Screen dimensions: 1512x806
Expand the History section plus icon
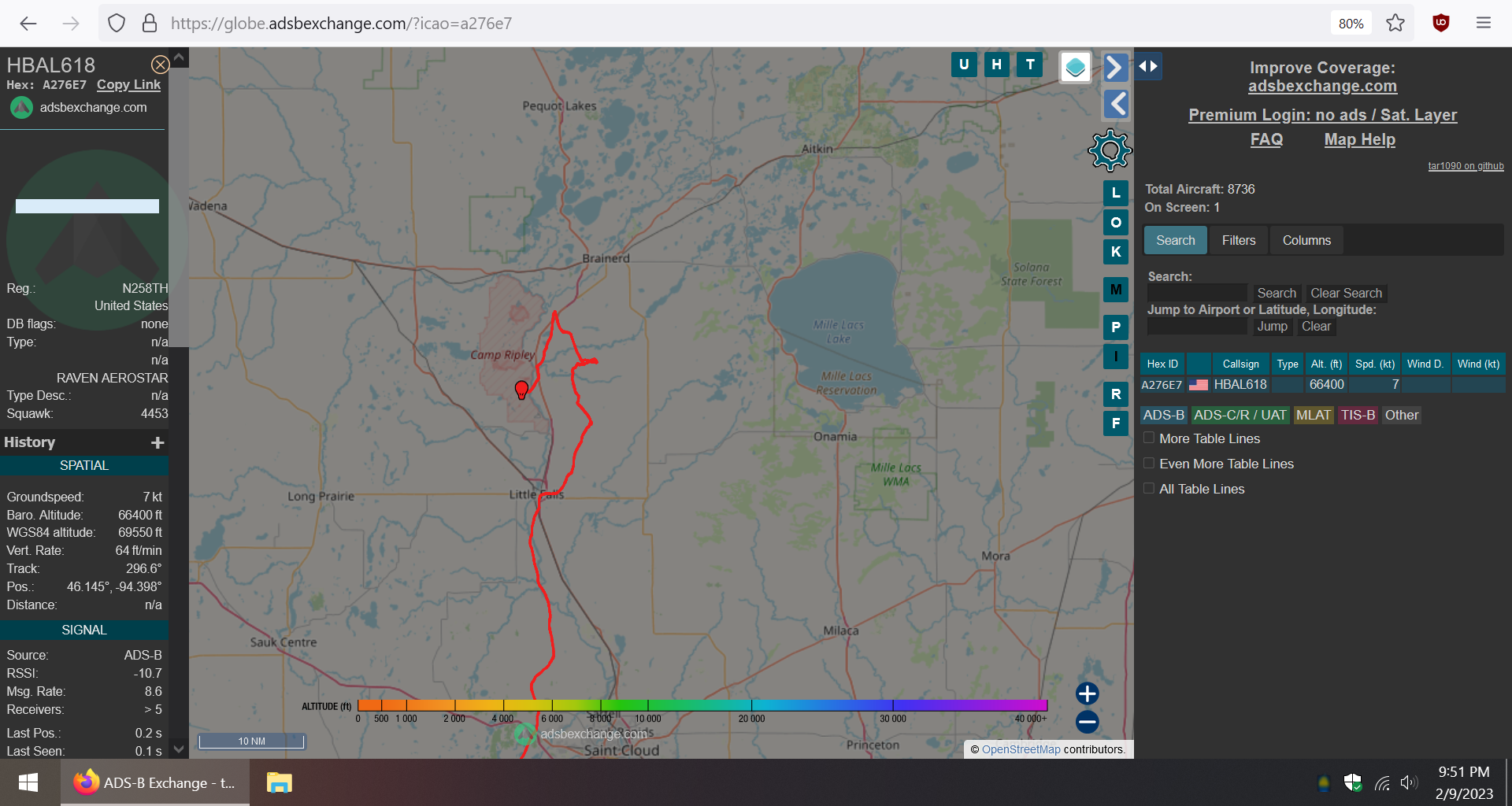click(x=157, y=442)
